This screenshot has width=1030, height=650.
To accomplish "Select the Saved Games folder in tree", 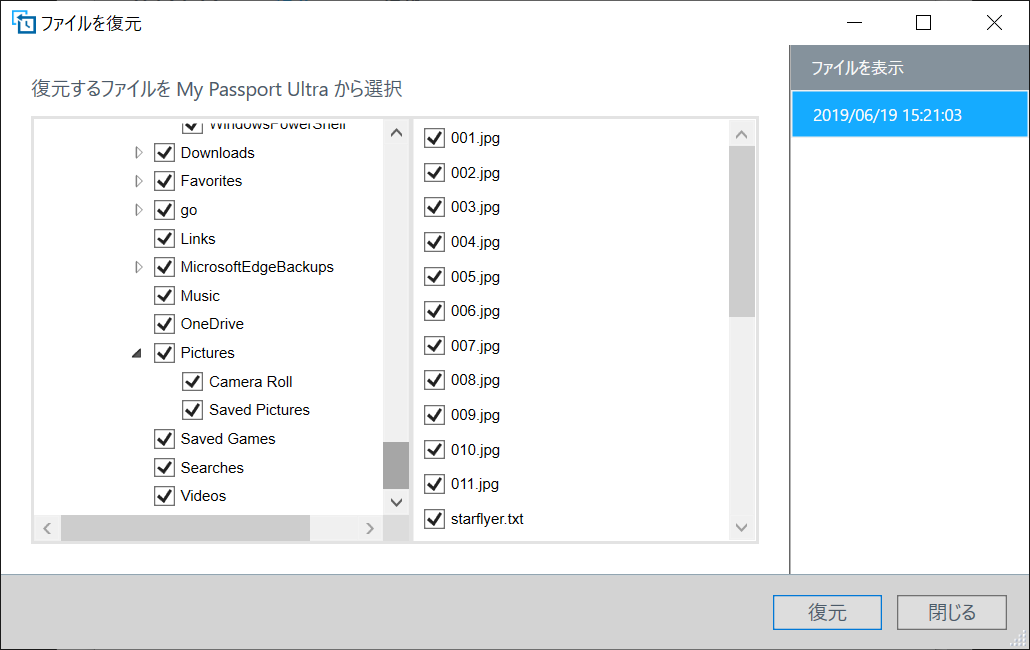I will click(228, 439).
